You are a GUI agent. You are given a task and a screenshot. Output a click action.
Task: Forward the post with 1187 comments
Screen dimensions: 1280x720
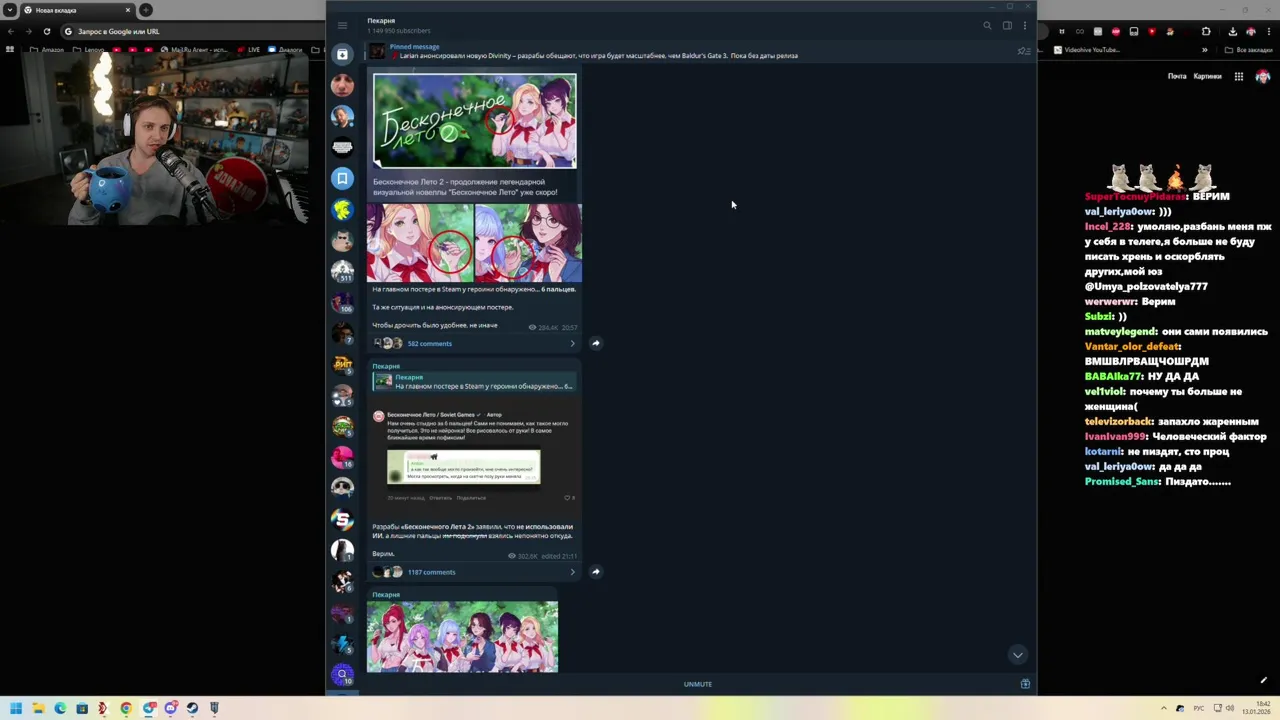[x=595, y=572]
